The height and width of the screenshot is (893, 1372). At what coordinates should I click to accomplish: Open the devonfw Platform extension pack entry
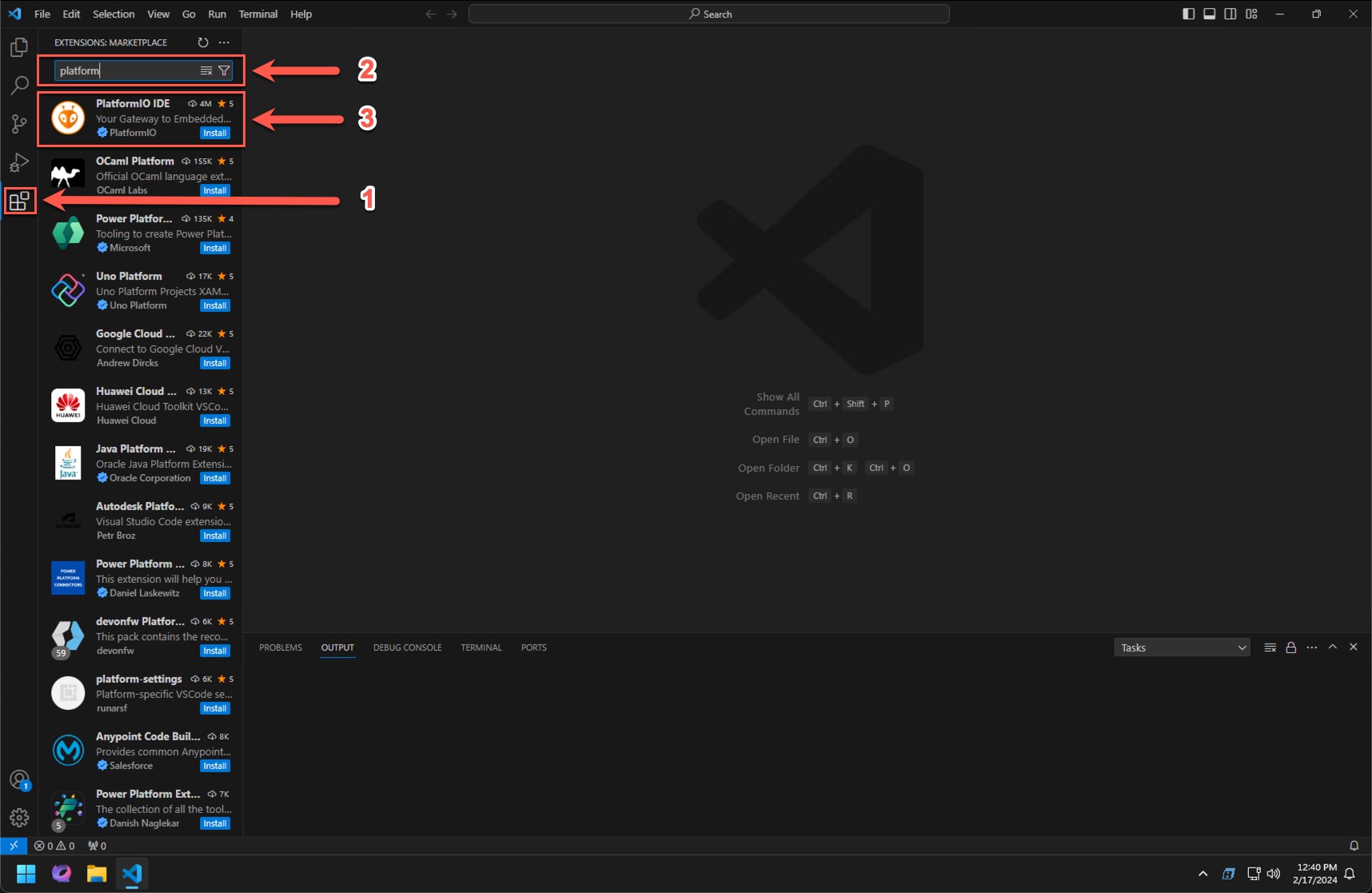pyautogui.click(x=141, y=636)
